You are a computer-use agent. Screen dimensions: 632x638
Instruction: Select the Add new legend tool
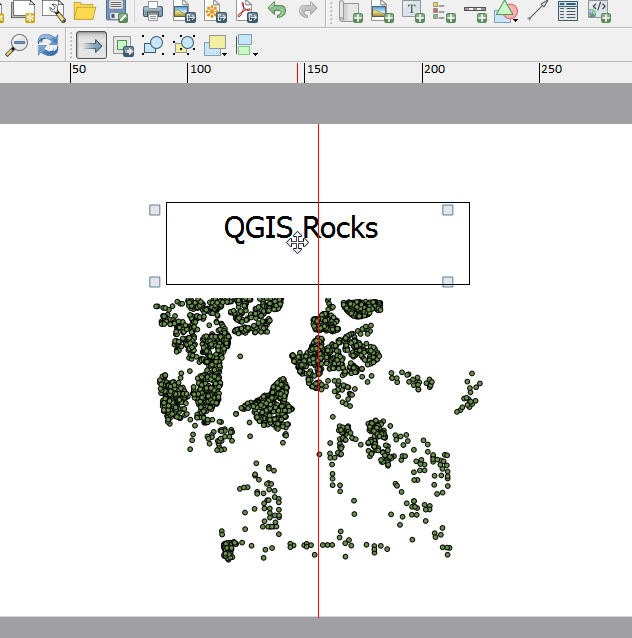click(443, 12)
